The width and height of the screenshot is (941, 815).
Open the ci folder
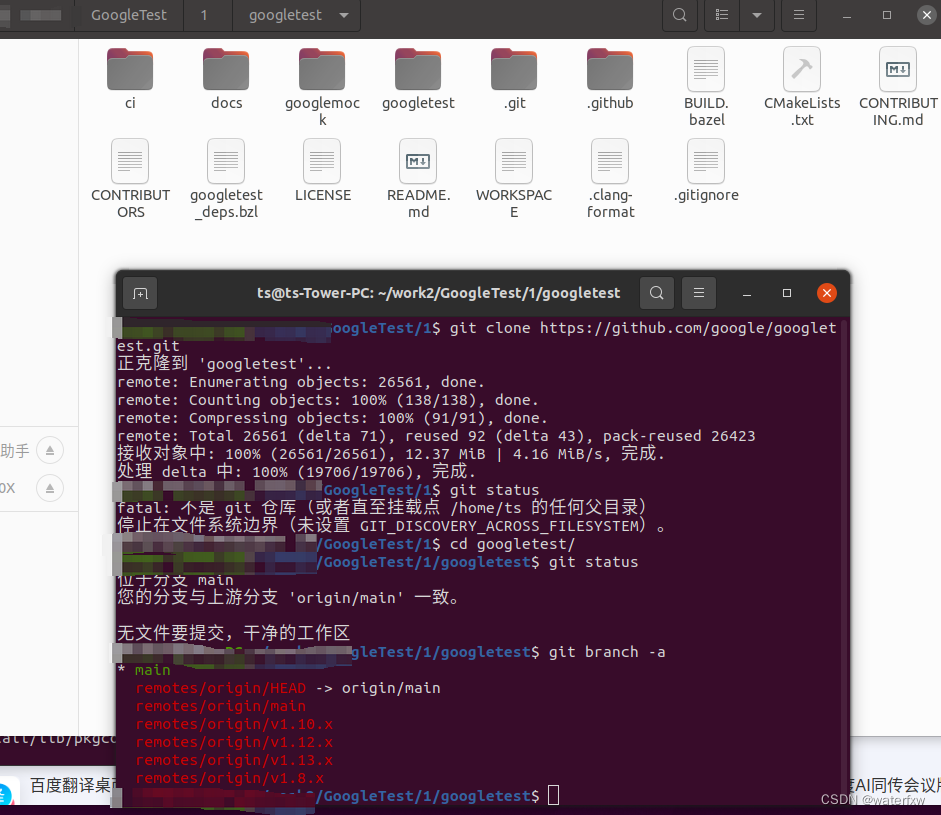click(130, 79)
